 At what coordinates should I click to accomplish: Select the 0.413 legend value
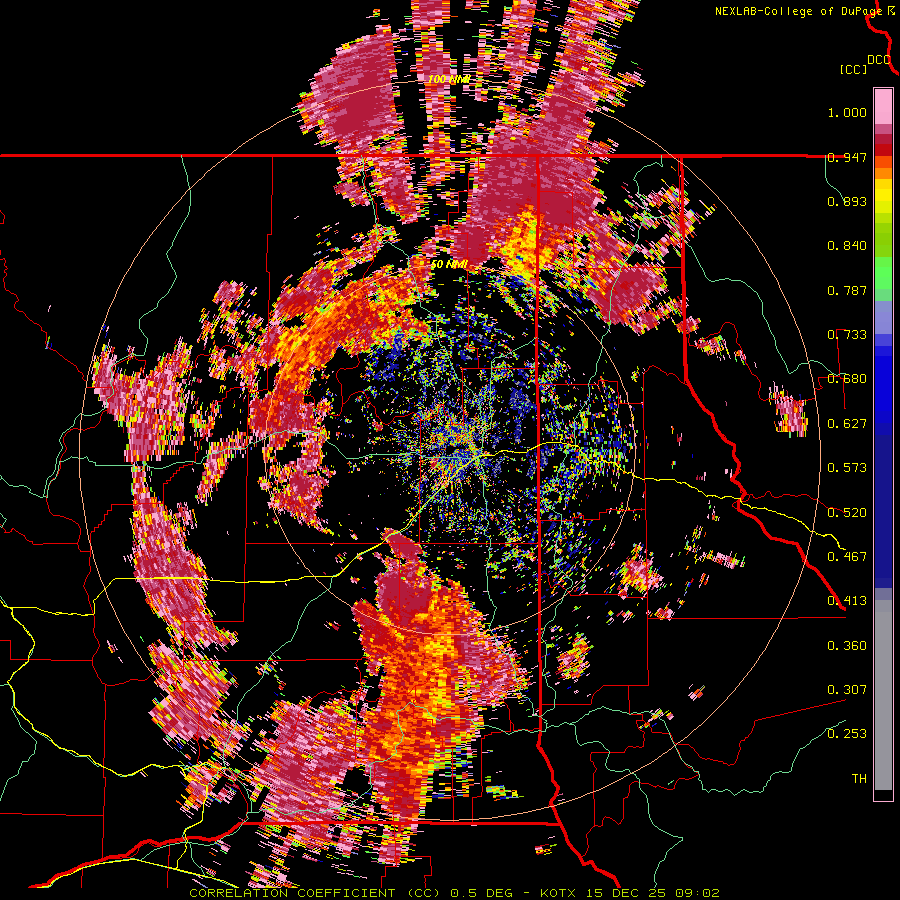(x=847, y=601)
